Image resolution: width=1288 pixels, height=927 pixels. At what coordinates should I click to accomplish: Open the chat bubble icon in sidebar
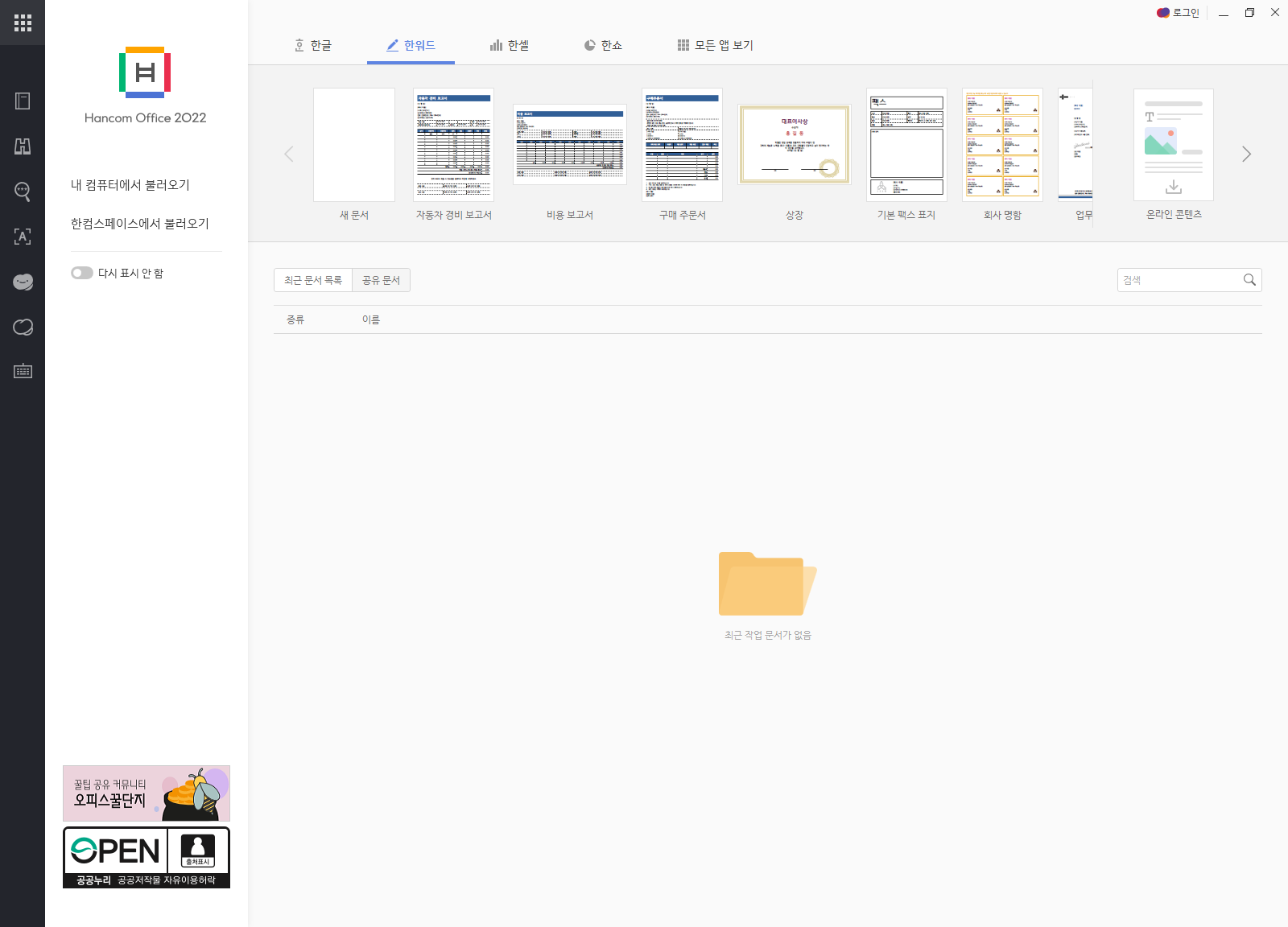coord(23,327)
